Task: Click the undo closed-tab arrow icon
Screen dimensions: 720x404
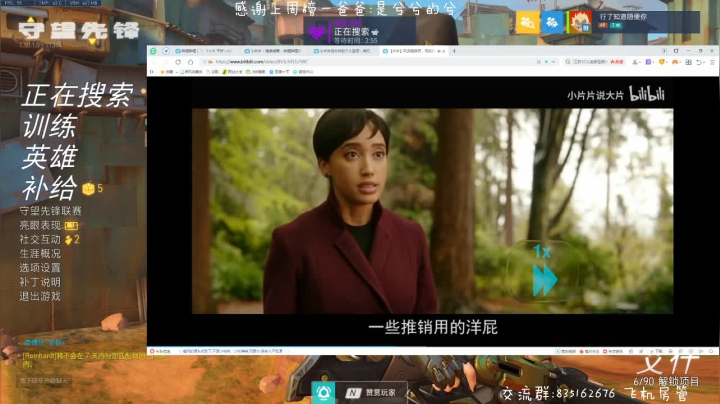Action: point(699,62)
